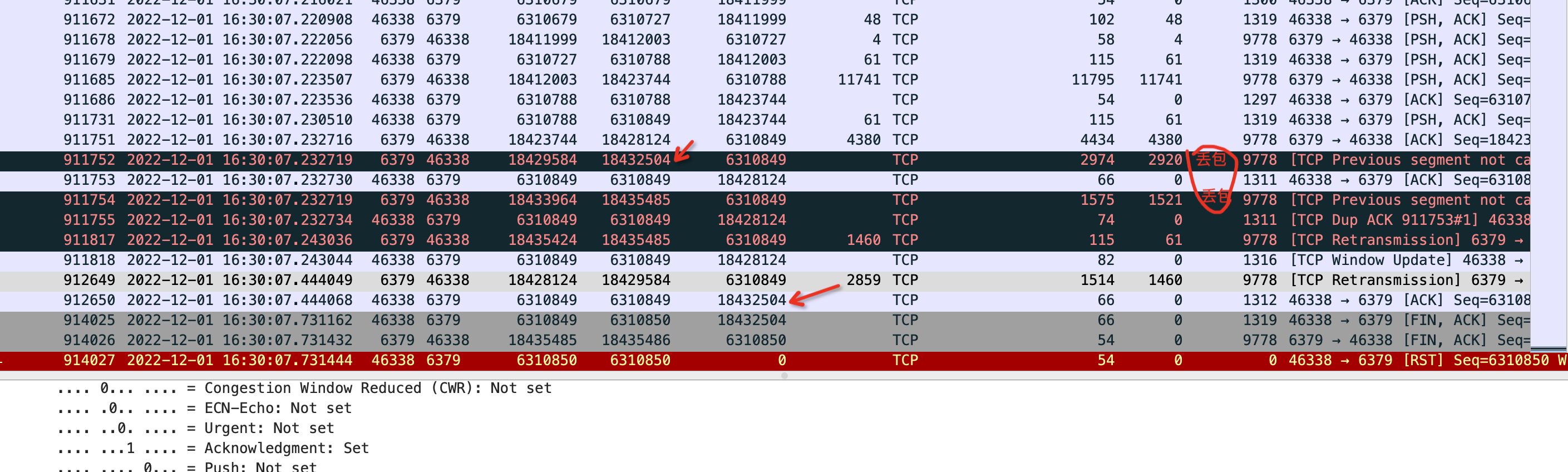This screenshot has width=1568, height=472.
Task: Click value 2859 in row 912649
Action: (x=863, y=280)
